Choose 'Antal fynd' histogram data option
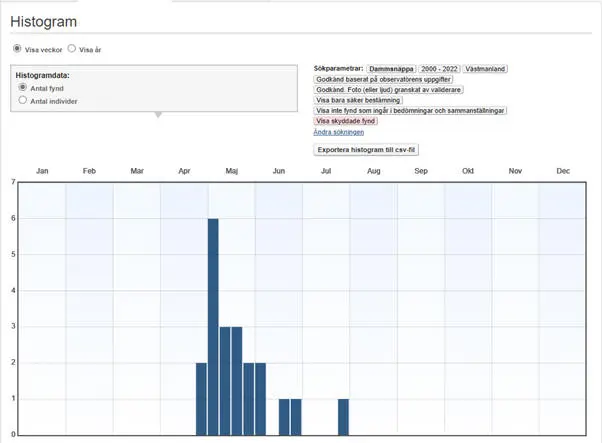 coord(23,88)
